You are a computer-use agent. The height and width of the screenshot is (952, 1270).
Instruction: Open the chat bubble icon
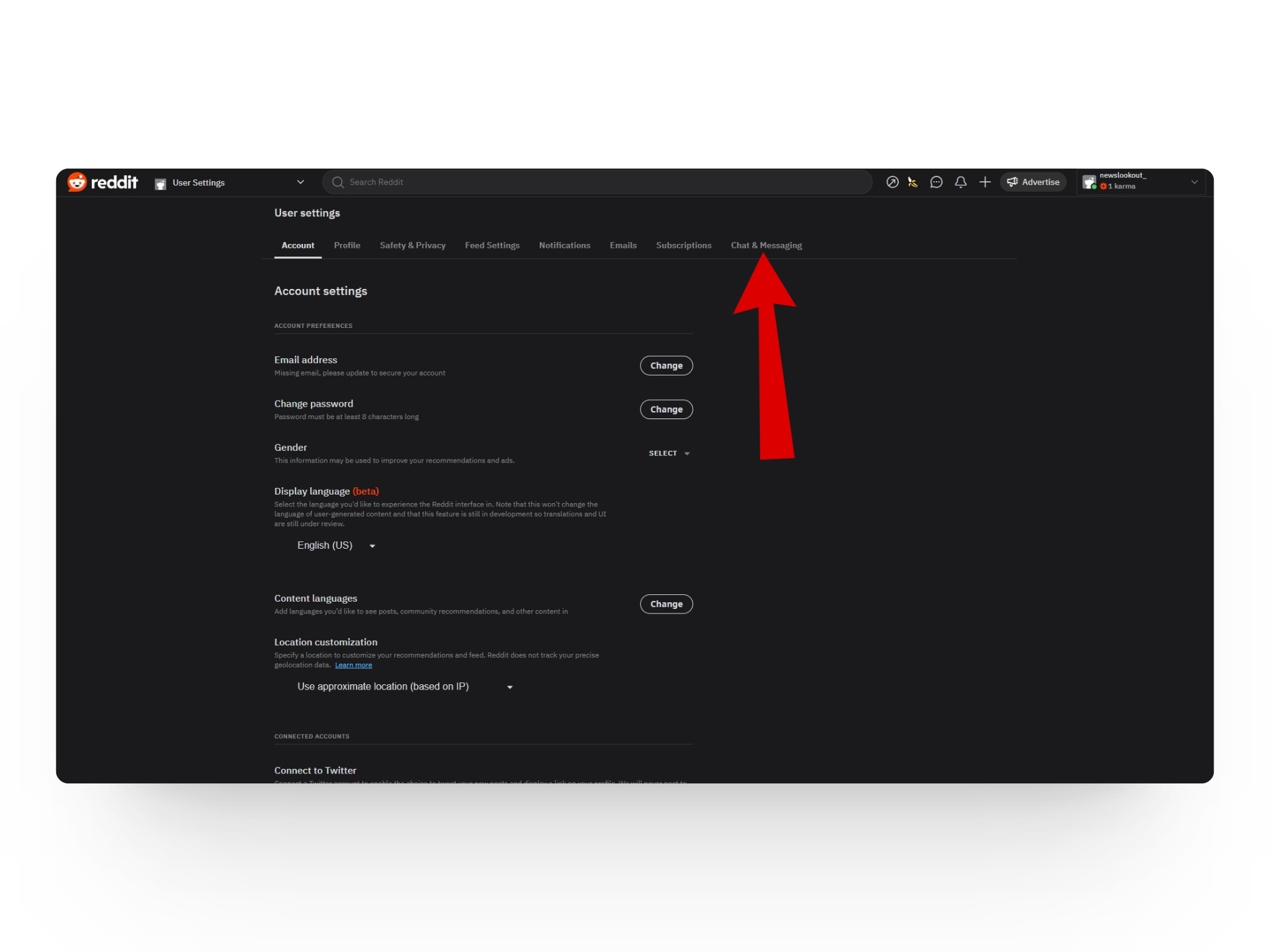pos(936,182)
